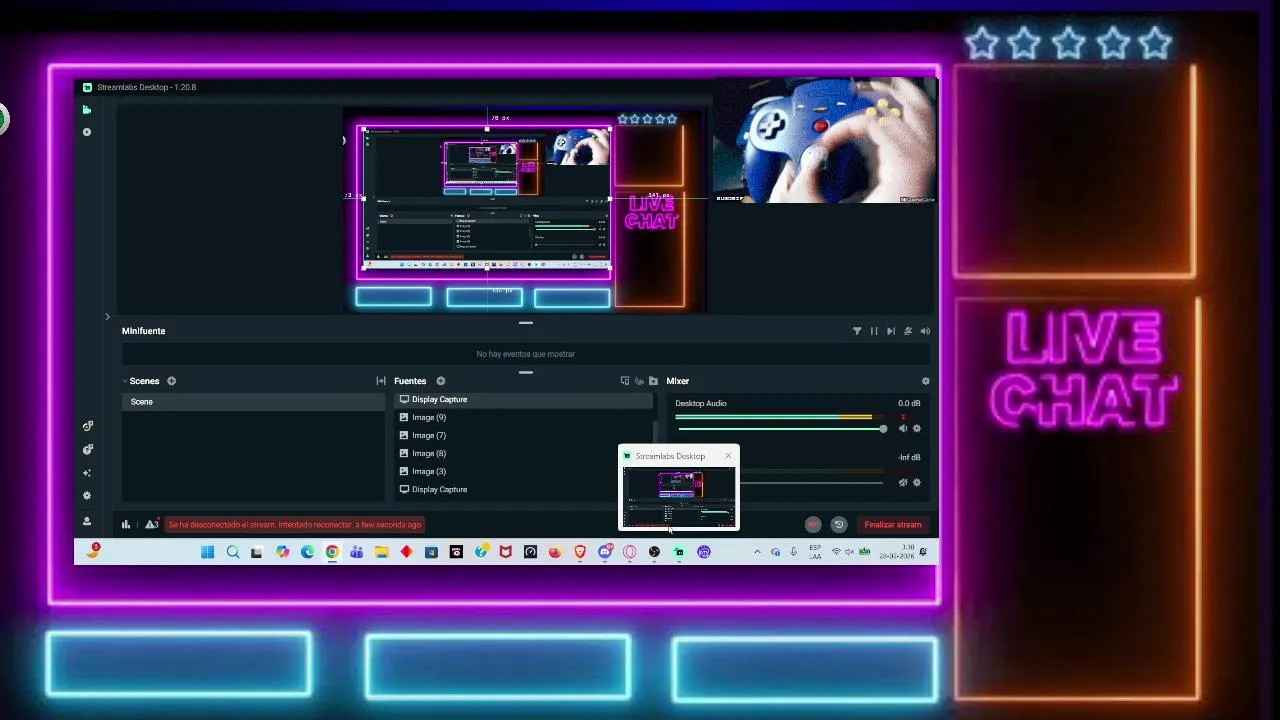Open Task View in the taskbar
The width and height of the screenshot is (1280, 720).
point(257,552)
